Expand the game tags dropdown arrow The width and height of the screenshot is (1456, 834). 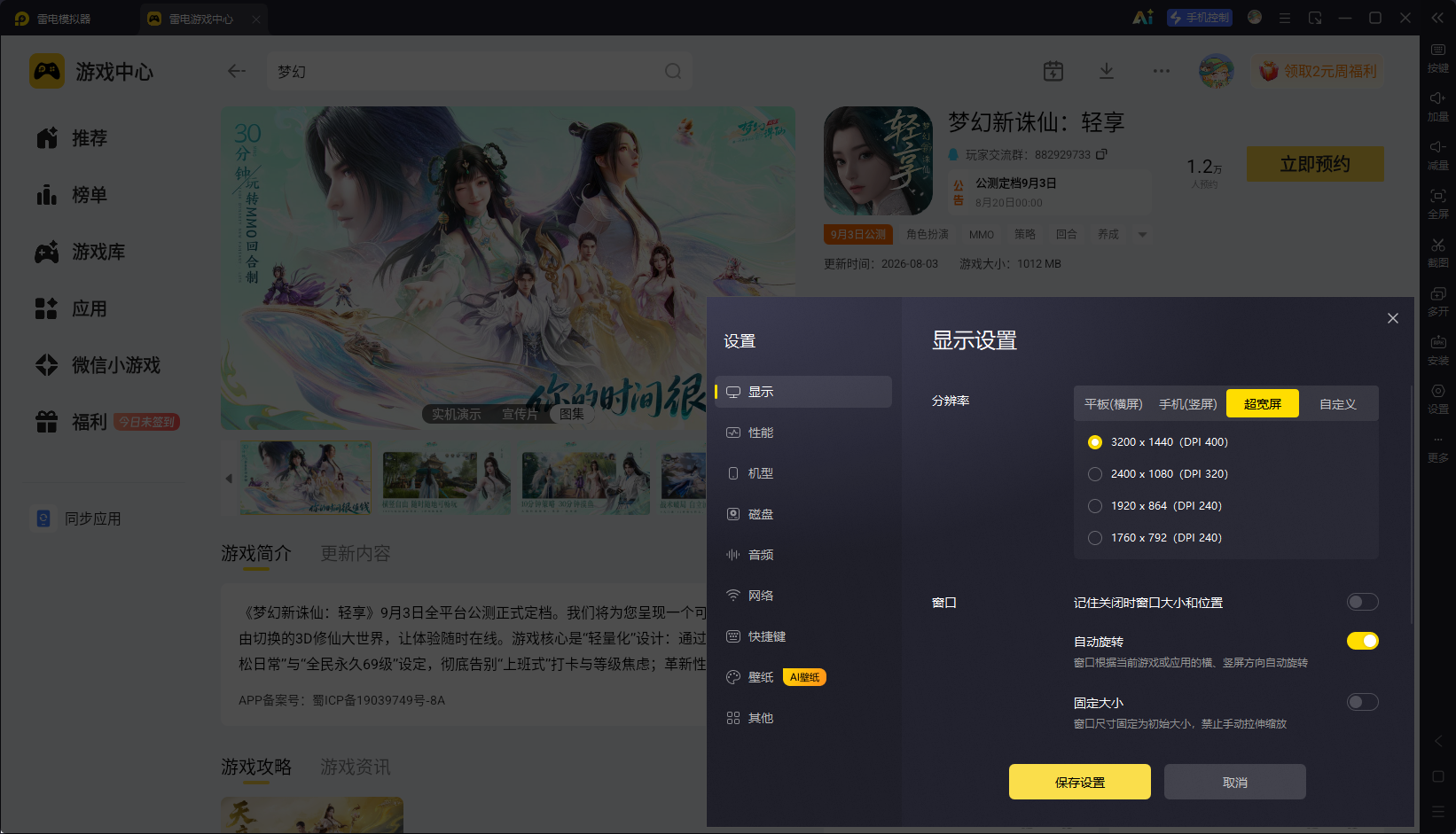pos(1142,235)
